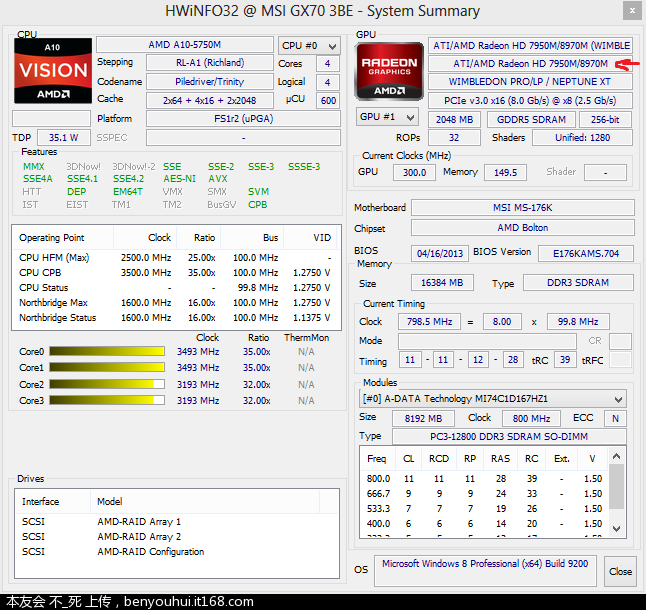Click the Close button at bottom right
646x610 pixels.
[620, 571]
